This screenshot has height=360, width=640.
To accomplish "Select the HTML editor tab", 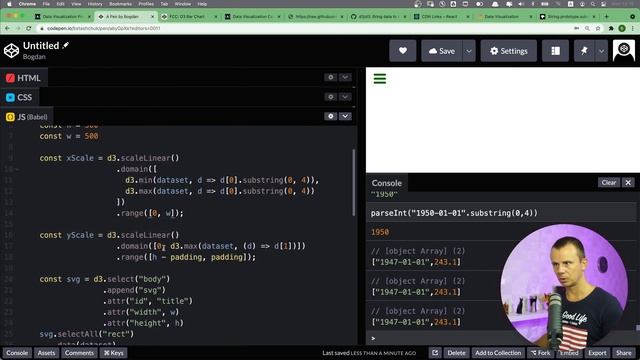I will click(24, 78).
